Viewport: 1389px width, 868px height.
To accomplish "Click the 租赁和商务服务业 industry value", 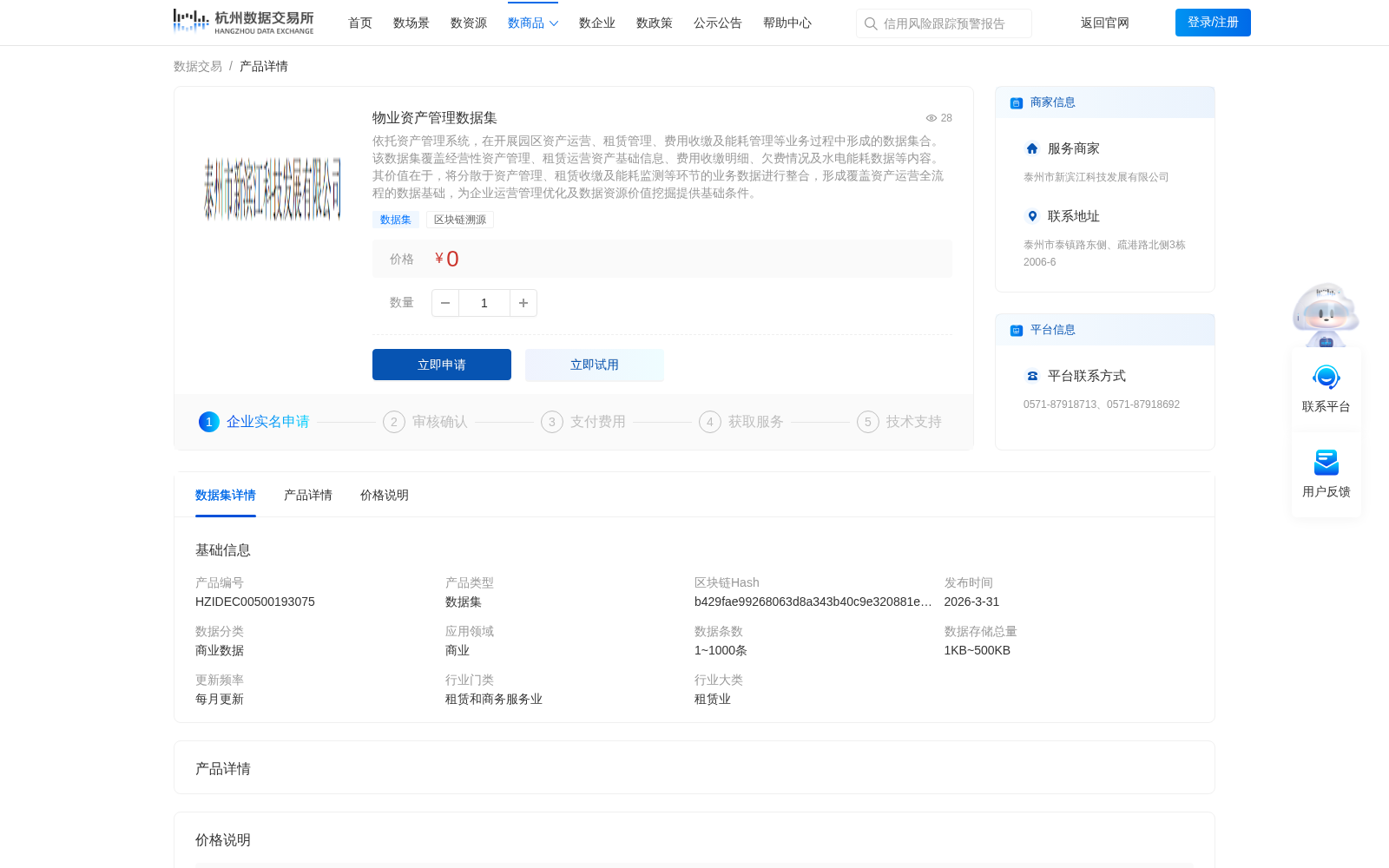I will (494, 699).
